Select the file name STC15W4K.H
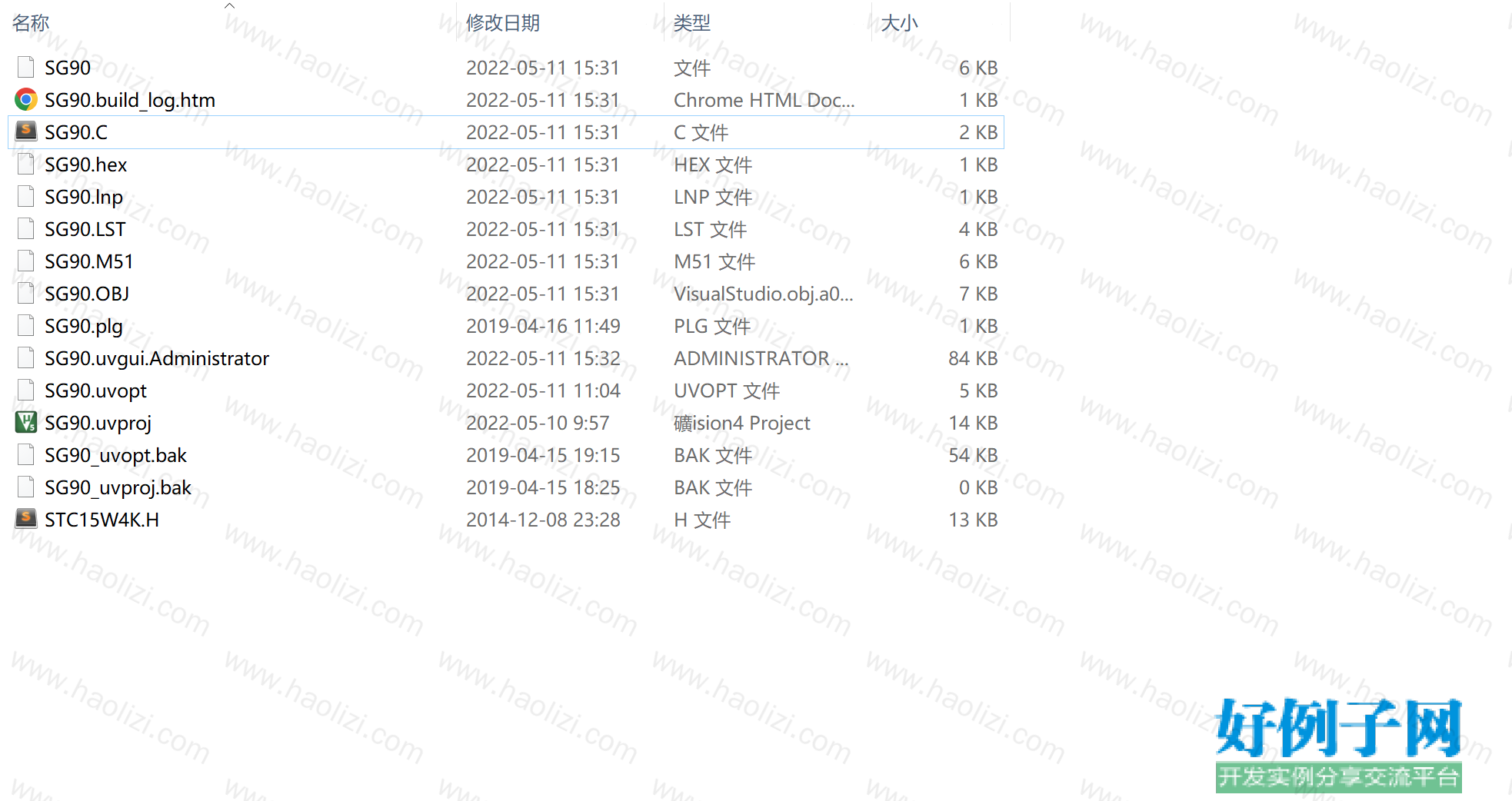 [x=102, y=520]
